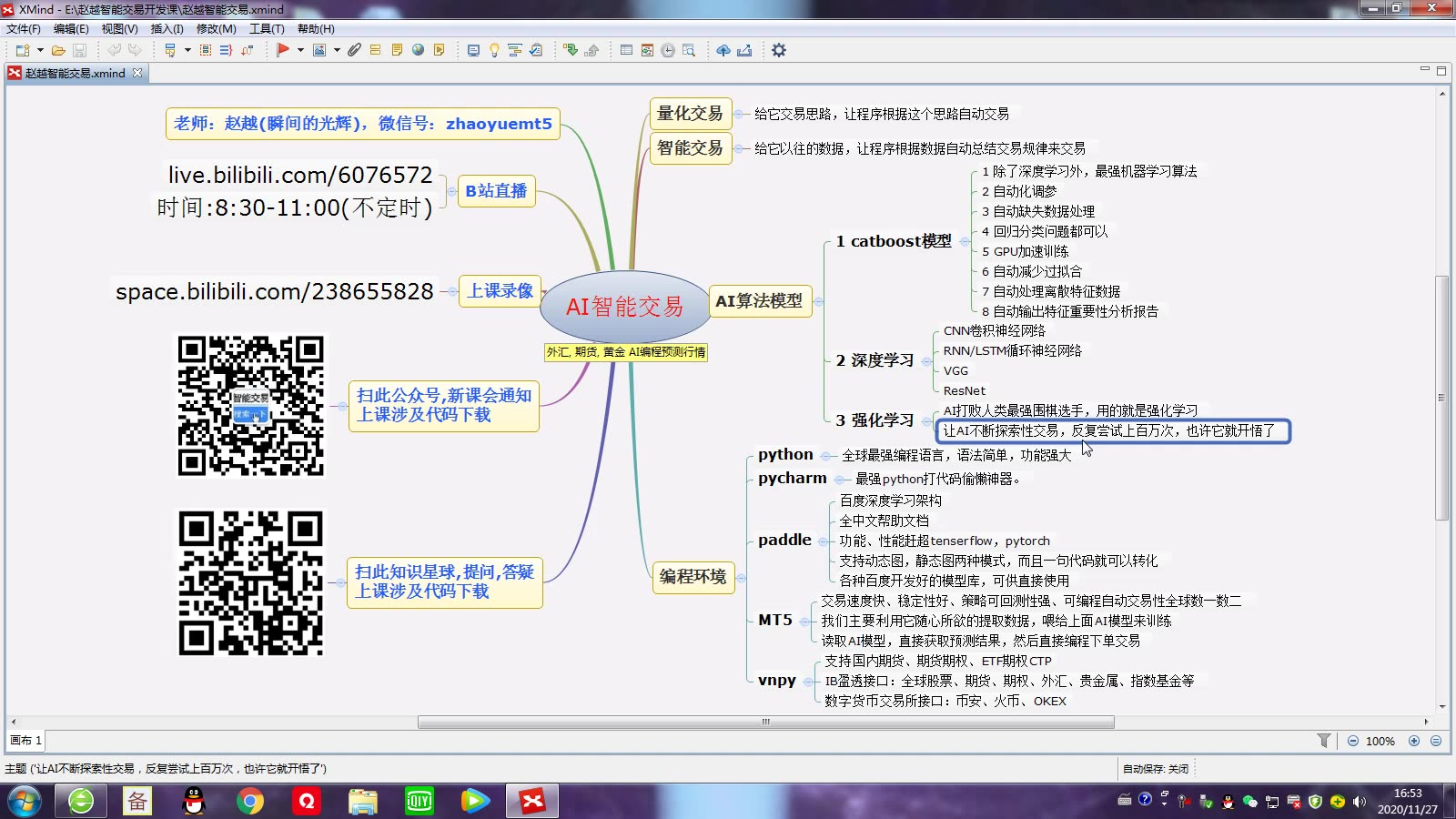Click the Share export icon
This screenshot has height=819, width=1456.
pyautogui.click(x=744, y=50)
